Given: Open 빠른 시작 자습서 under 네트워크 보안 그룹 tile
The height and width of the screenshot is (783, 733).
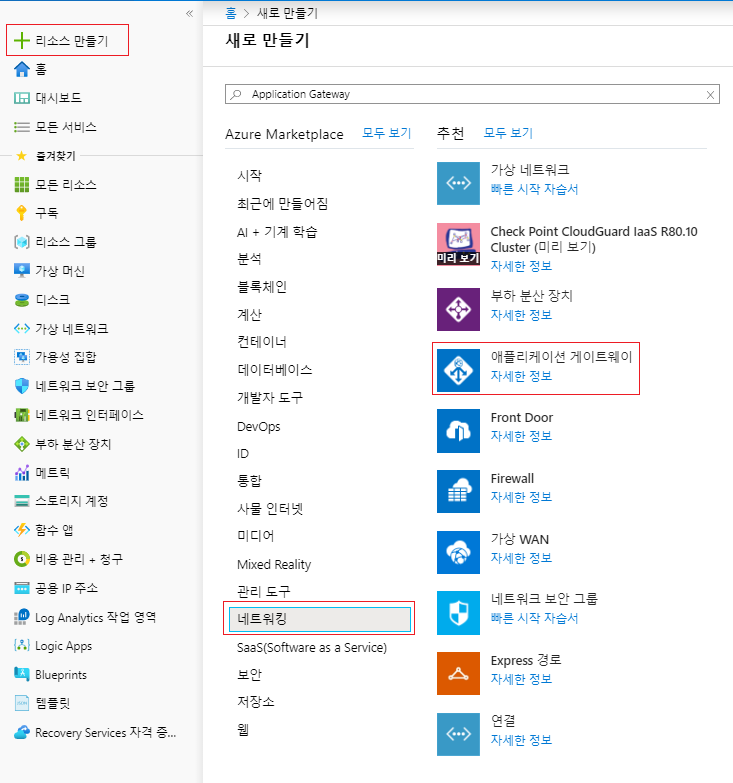Looking at the screenshot, I should point(534,618).
